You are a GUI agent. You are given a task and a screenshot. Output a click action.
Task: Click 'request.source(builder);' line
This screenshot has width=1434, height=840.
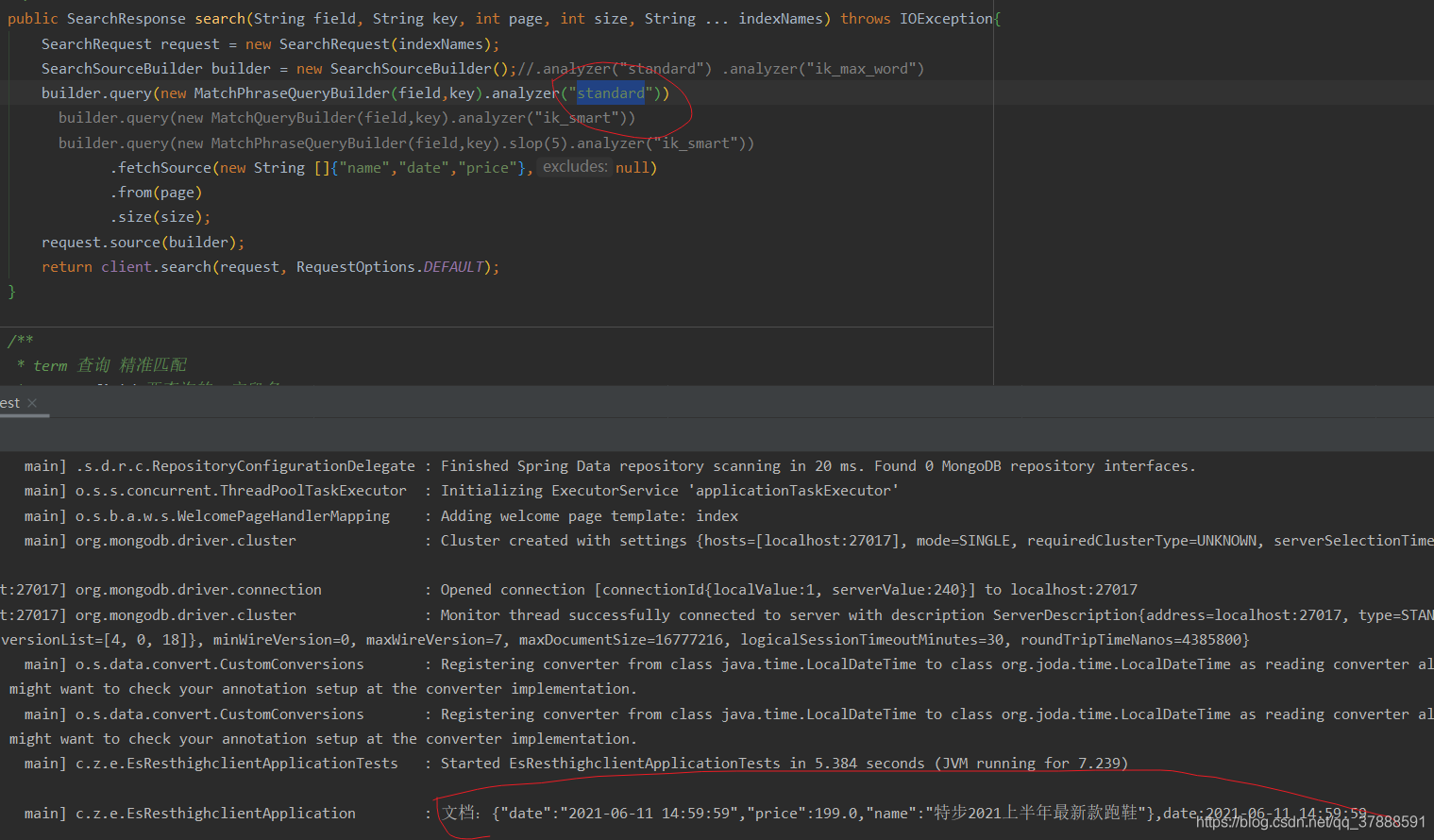(x=143, y=243)
